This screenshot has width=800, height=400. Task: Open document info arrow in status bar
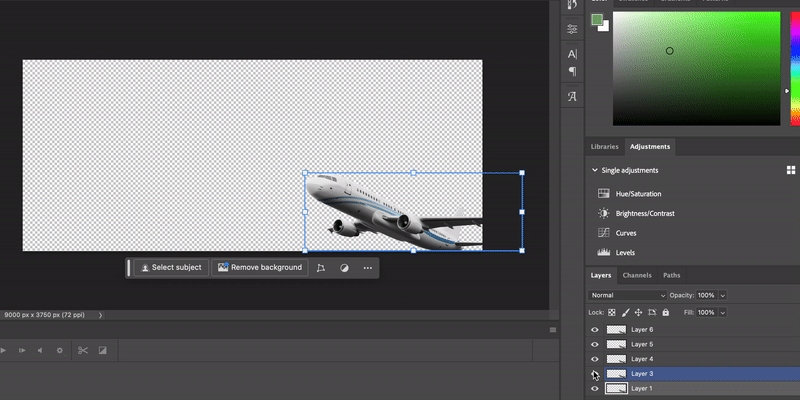pos(101,315)
